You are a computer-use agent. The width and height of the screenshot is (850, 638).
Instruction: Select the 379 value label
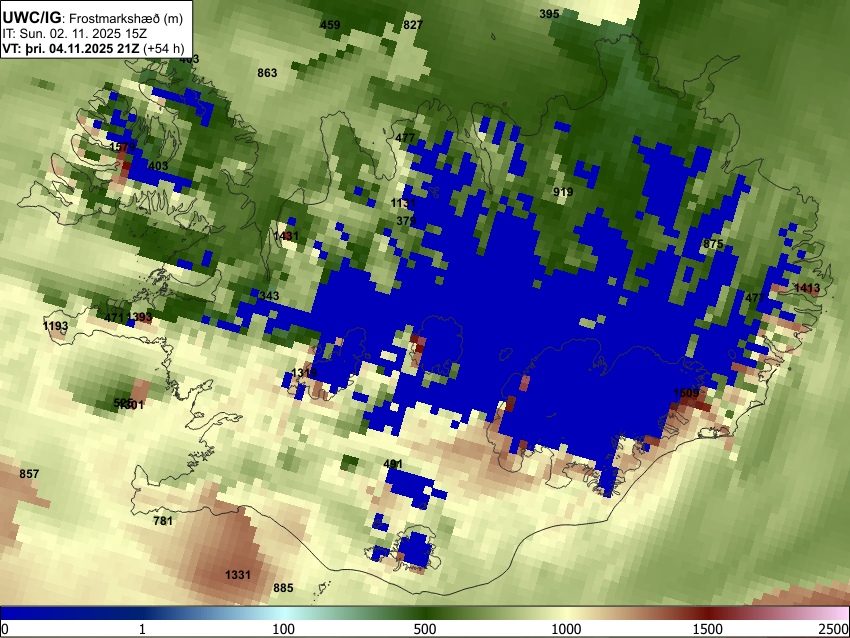[x=407, y=221]
